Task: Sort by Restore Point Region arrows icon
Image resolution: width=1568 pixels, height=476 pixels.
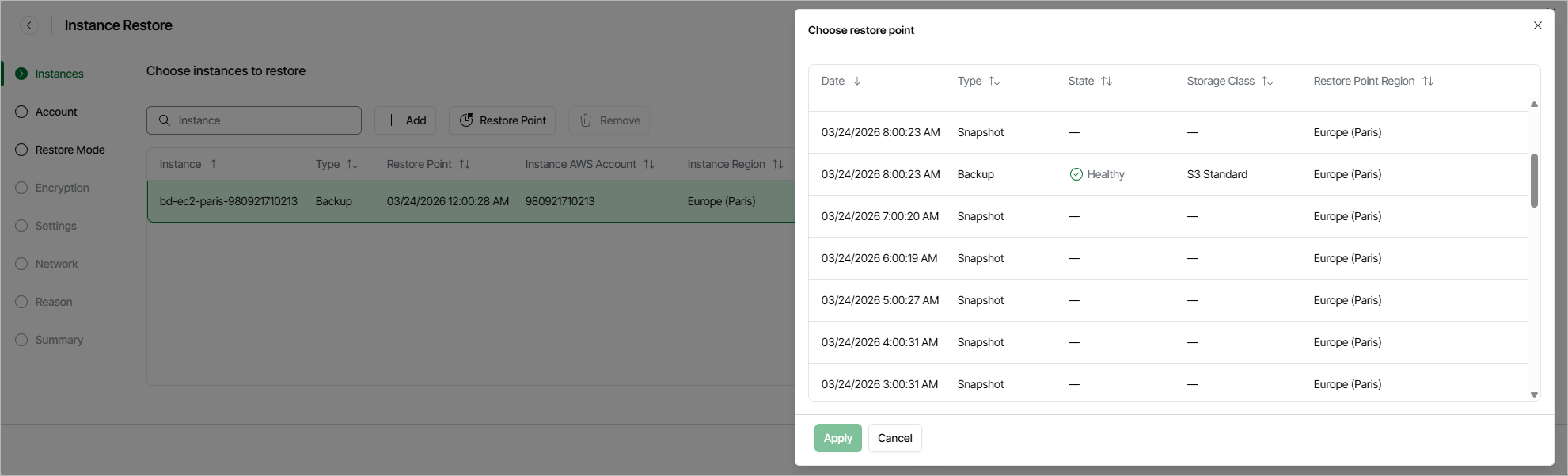Action: coord(1428,81)
